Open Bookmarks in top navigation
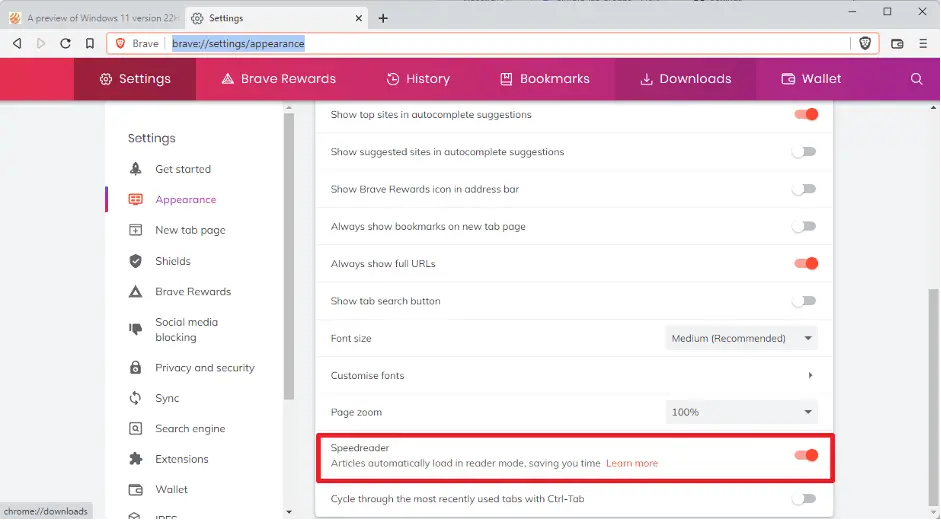The width and height of the screenshot is (941, 520). 545,79
